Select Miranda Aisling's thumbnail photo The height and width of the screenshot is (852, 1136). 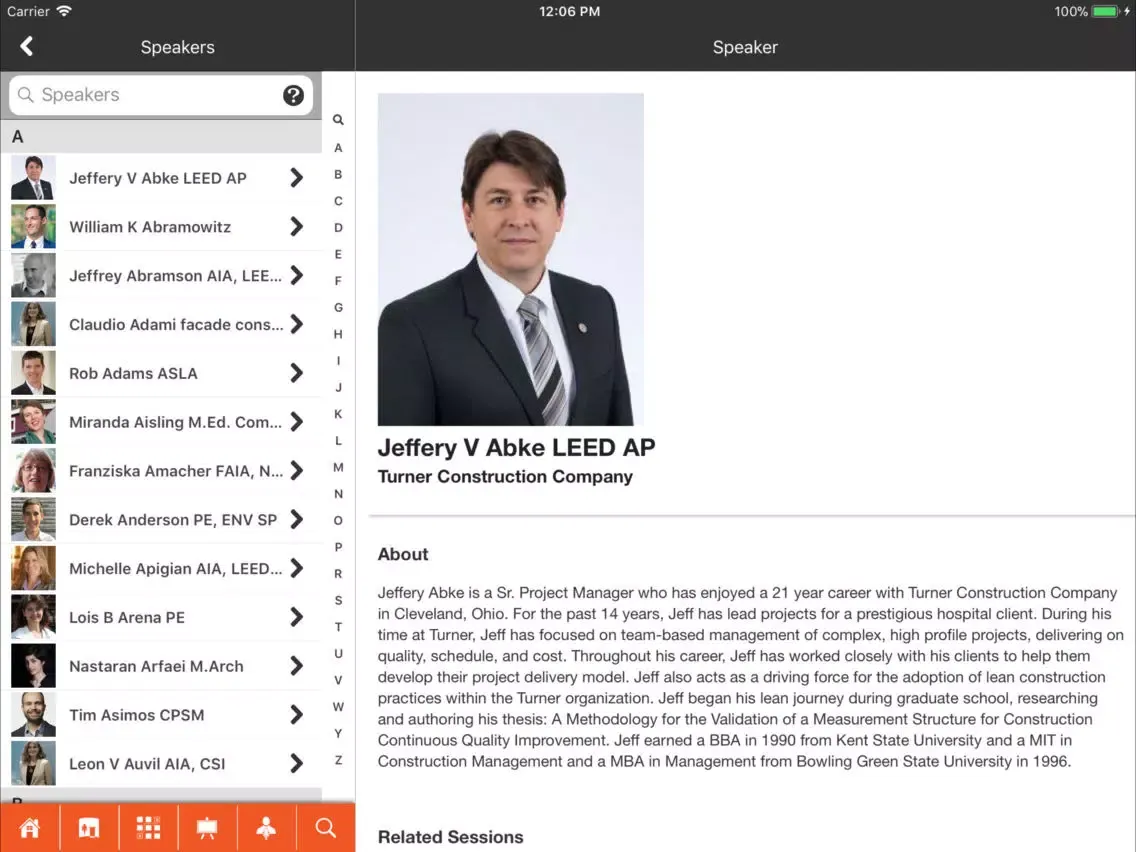pyautogui.click(x=33, y=422)
